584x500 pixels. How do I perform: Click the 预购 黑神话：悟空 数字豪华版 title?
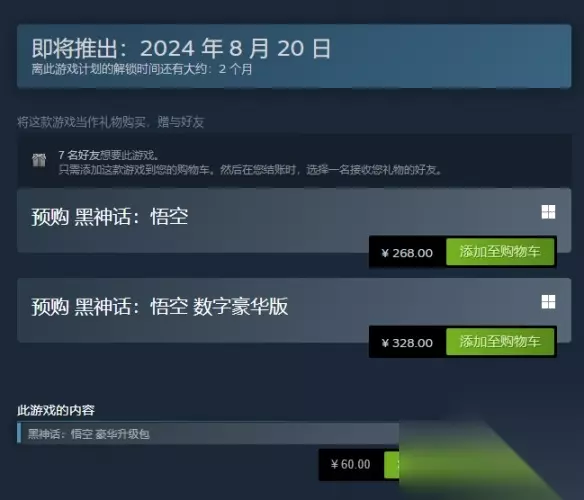pyautogui.click(x=160, y=307)
